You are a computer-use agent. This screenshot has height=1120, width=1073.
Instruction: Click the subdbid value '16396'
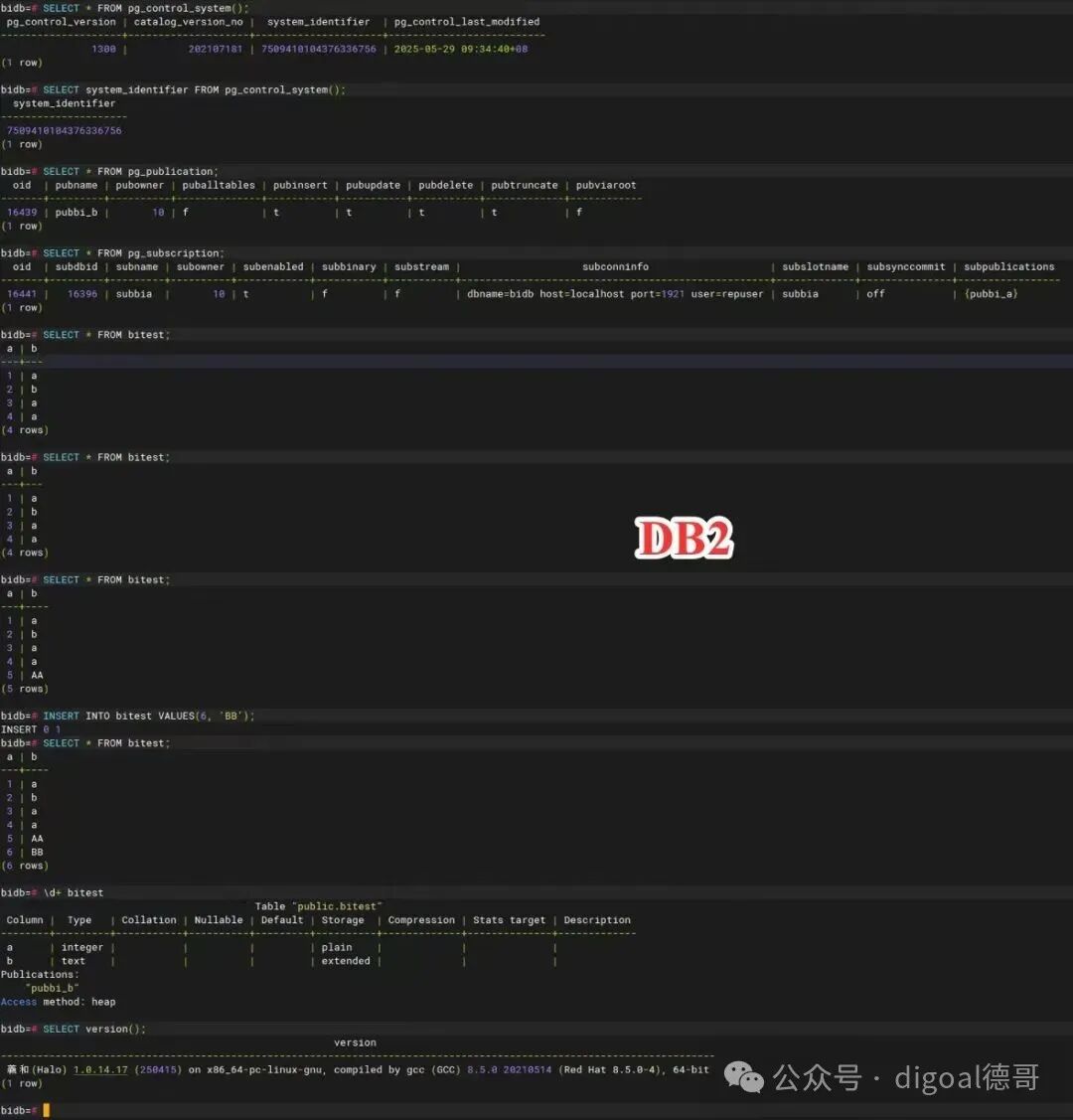(82, 293)
